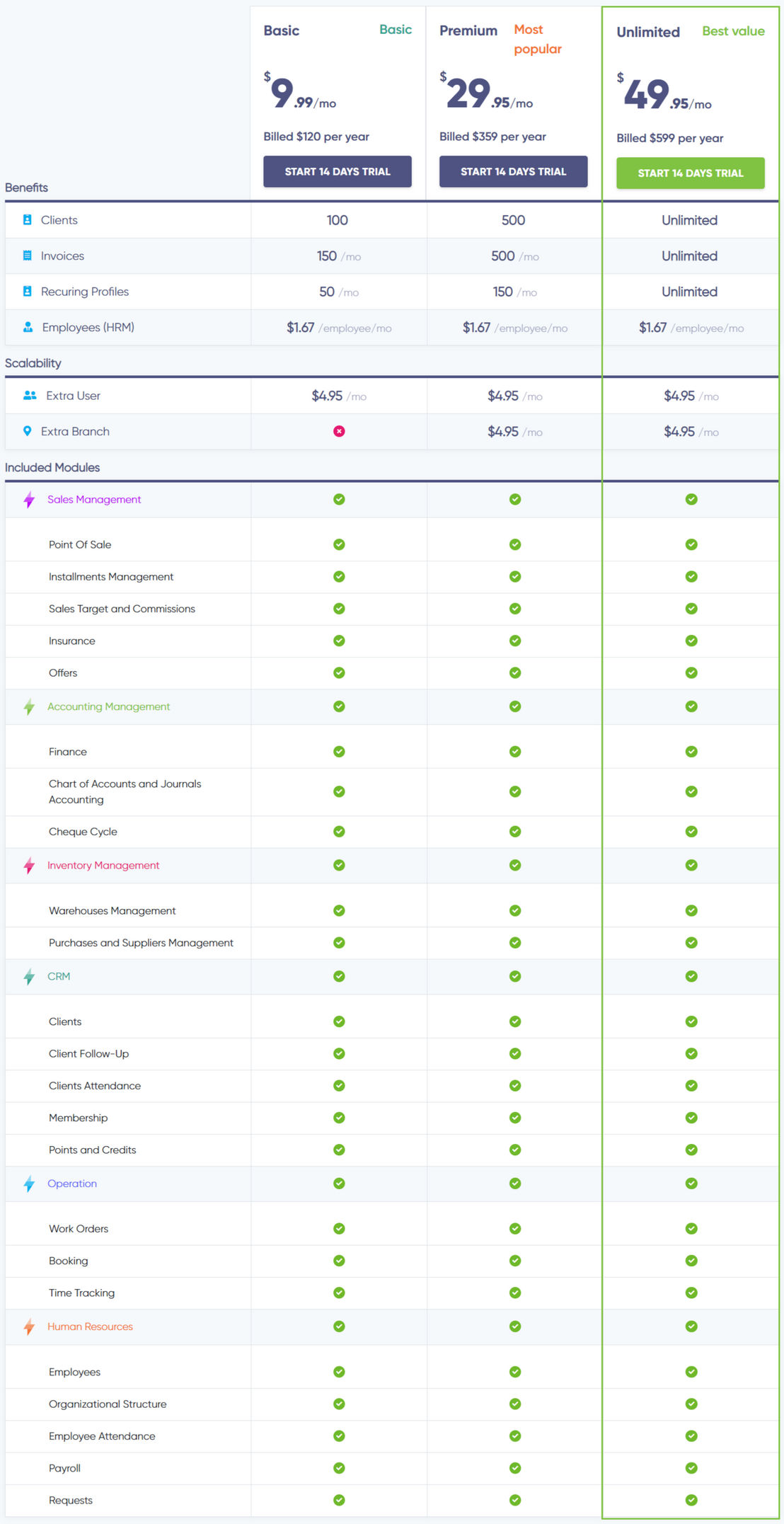Click Unlimited checkmark for Warehouses Management
This screenshot has height=1524, width=784.
[x=691, y=910]
